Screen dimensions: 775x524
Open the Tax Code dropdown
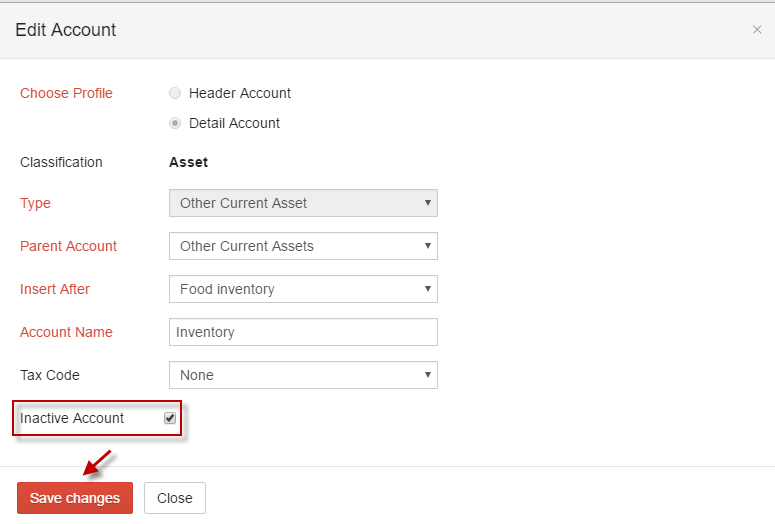[303, 375]
